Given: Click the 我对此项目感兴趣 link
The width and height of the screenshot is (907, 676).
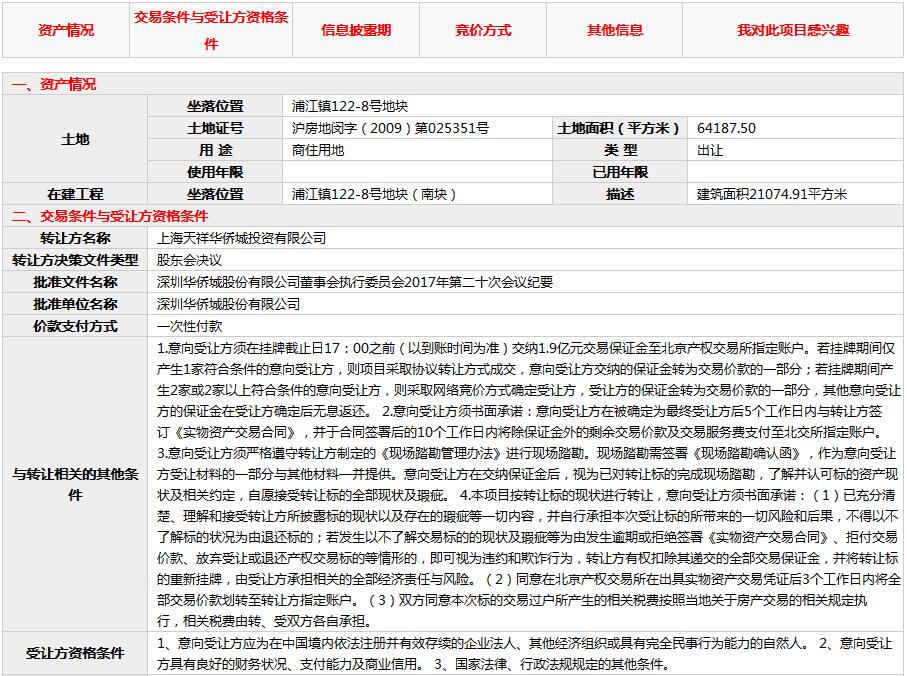Looking at the screenshot, I should coord(793,30).
